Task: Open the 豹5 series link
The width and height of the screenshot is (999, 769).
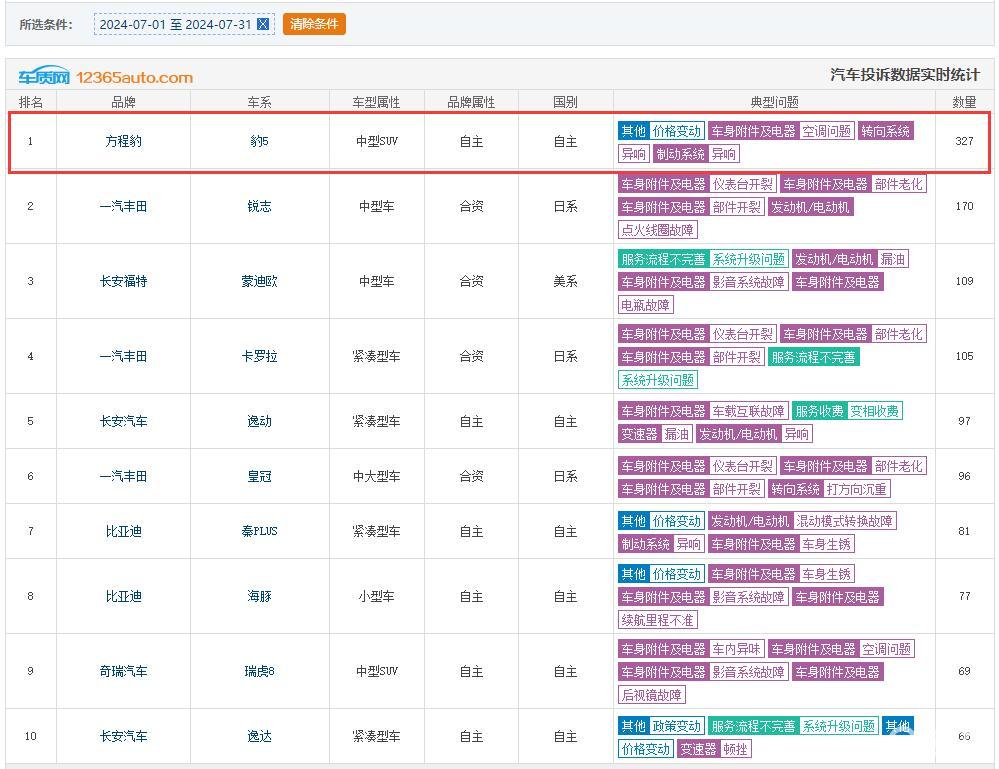Action: [x=259, y=141]
